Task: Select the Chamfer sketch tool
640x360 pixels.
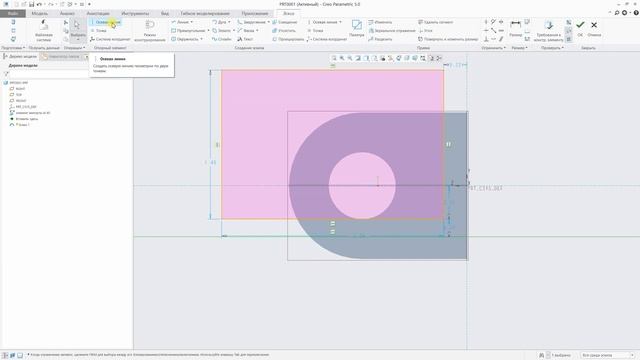Action: [x=246, y=31]
